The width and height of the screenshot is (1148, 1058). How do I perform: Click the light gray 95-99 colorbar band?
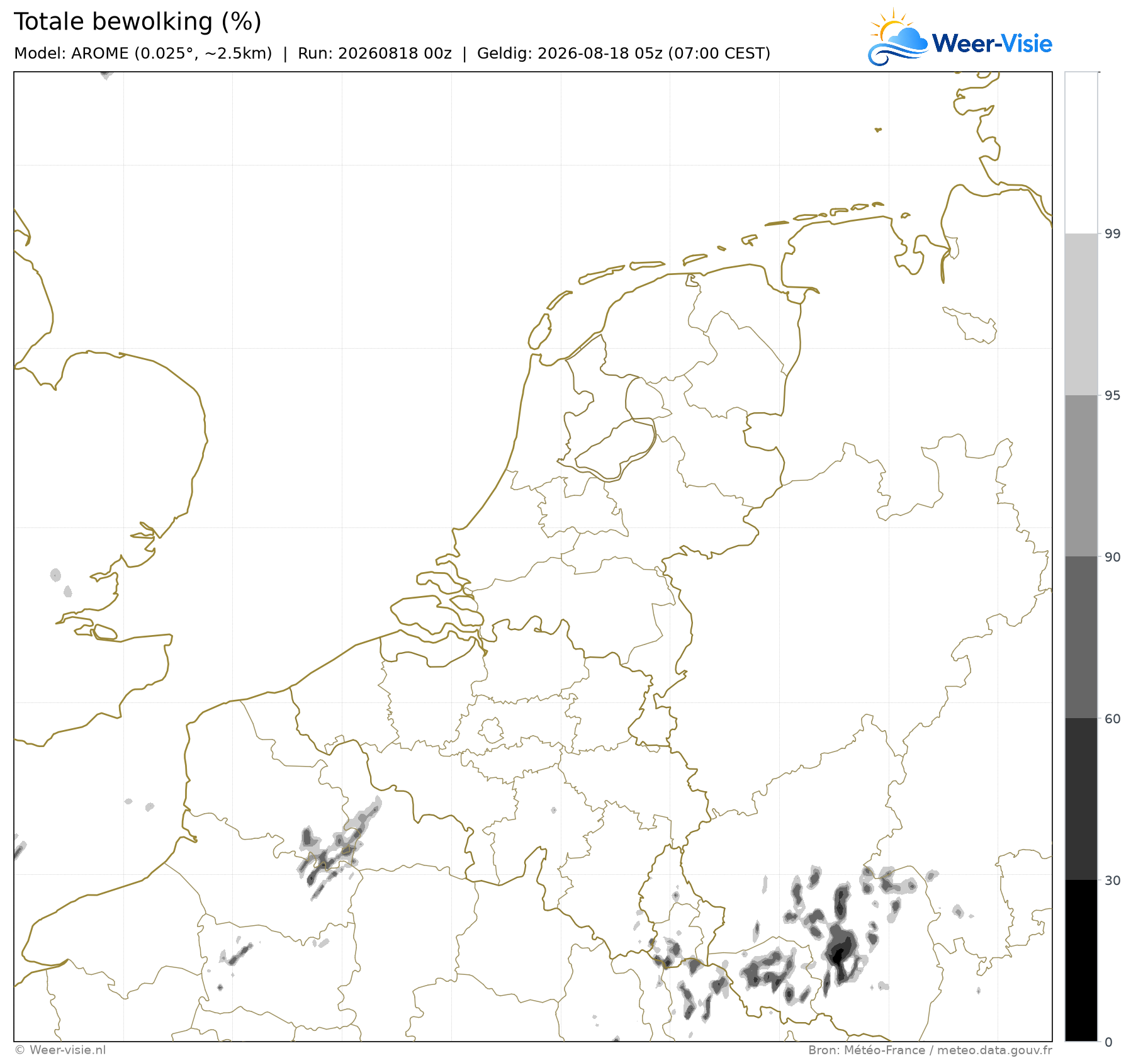[x=1081, y=314]
